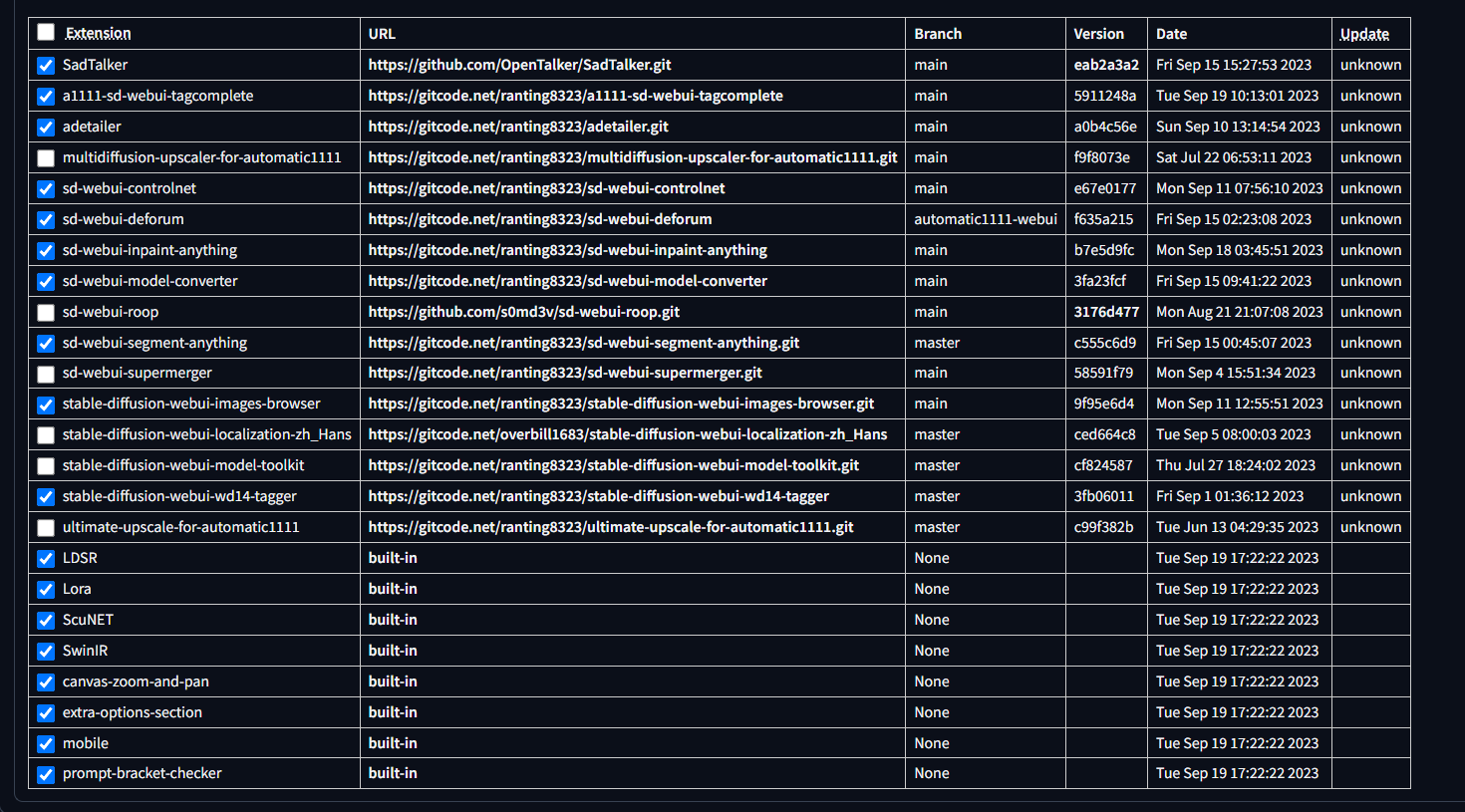Uncheck the canvas-zoom-and-pan extension
Viewport: 1465px width, 812px height.
pos(46,680)
